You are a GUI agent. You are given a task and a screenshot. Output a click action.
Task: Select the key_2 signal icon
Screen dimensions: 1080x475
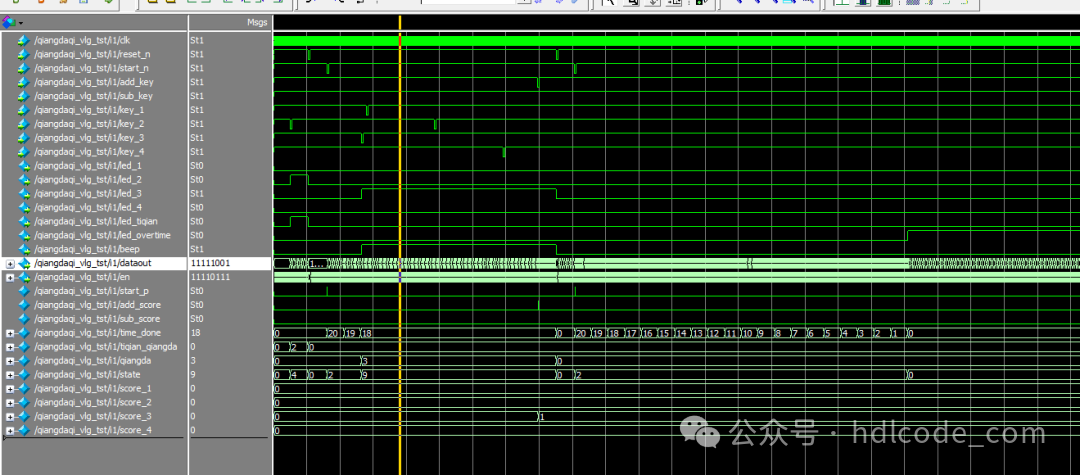[x=24, y=124]
